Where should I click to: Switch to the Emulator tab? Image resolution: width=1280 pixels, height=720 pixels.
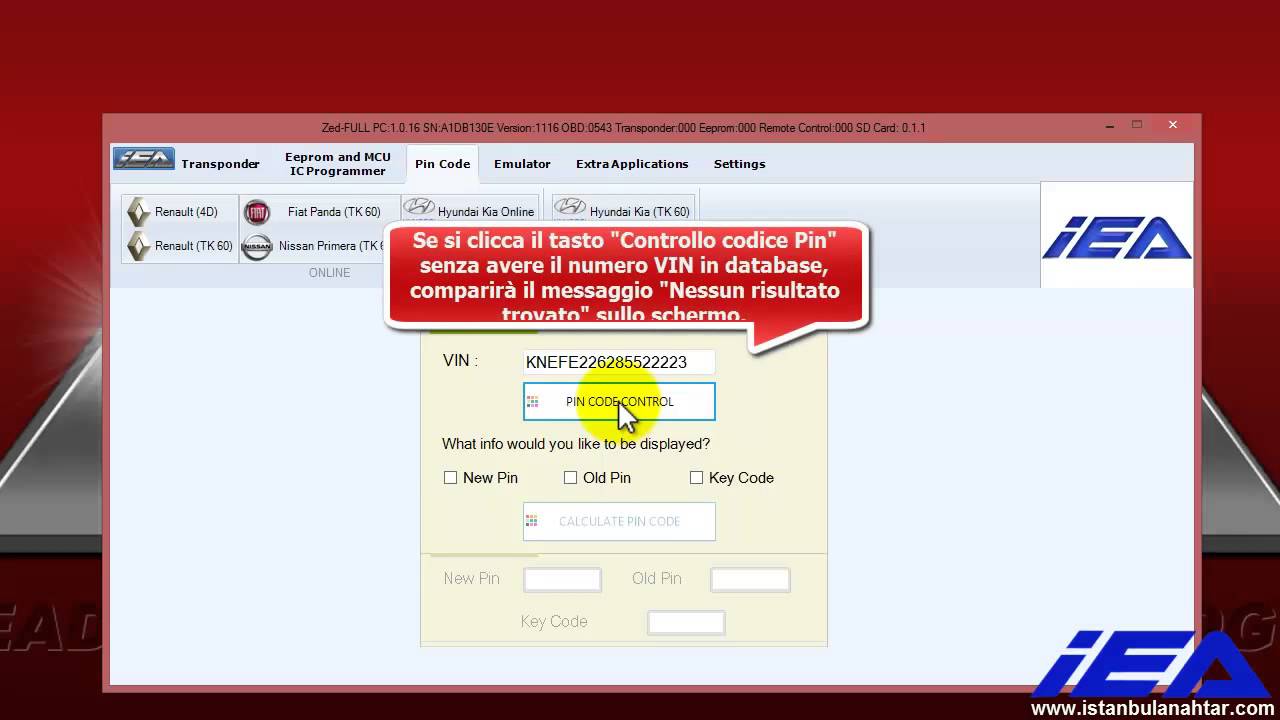522,164
